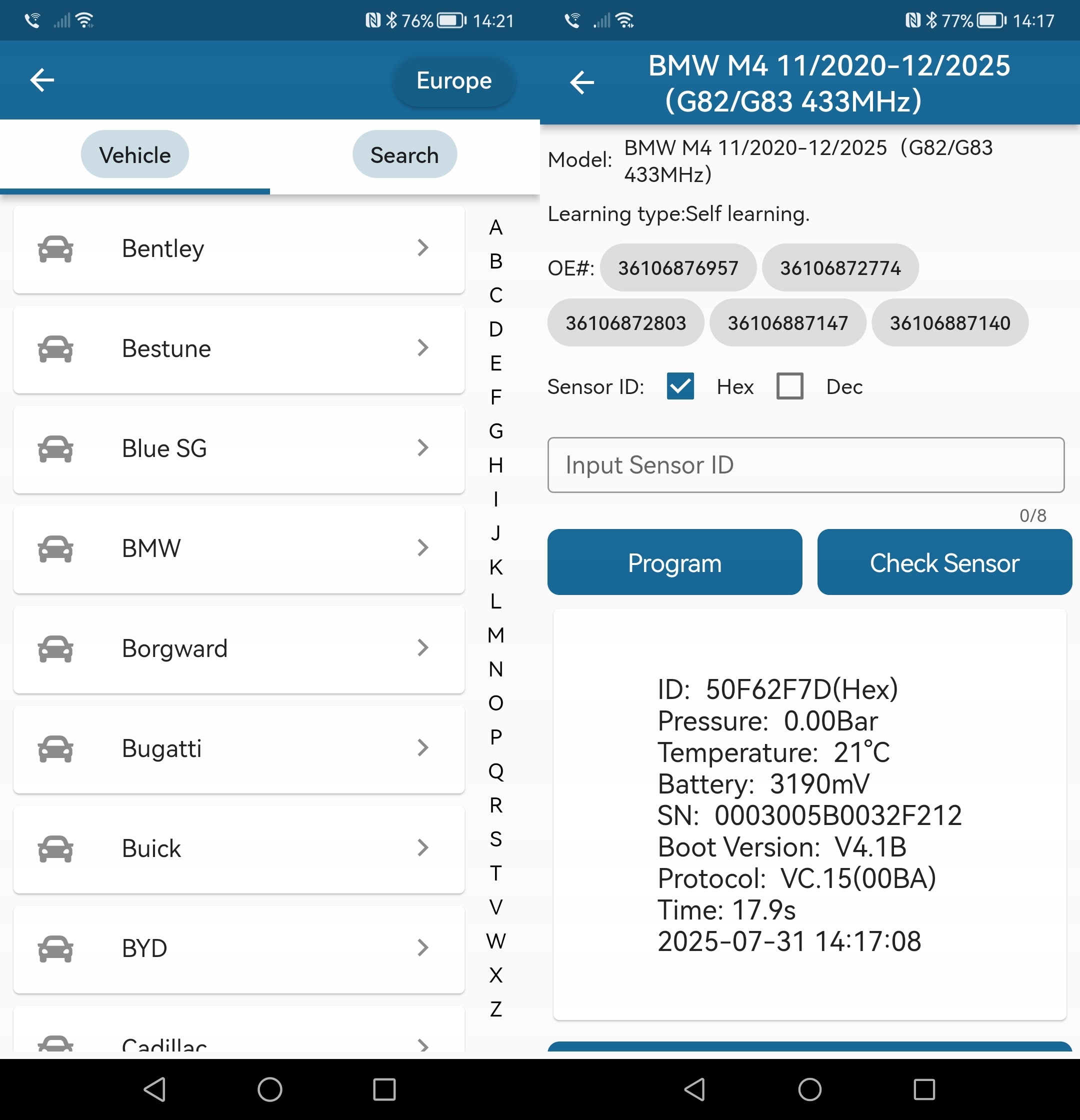Screen dimensions: 1080x1120
Task: Open the Borgward chevron arrow
Action: pos(423,648)
